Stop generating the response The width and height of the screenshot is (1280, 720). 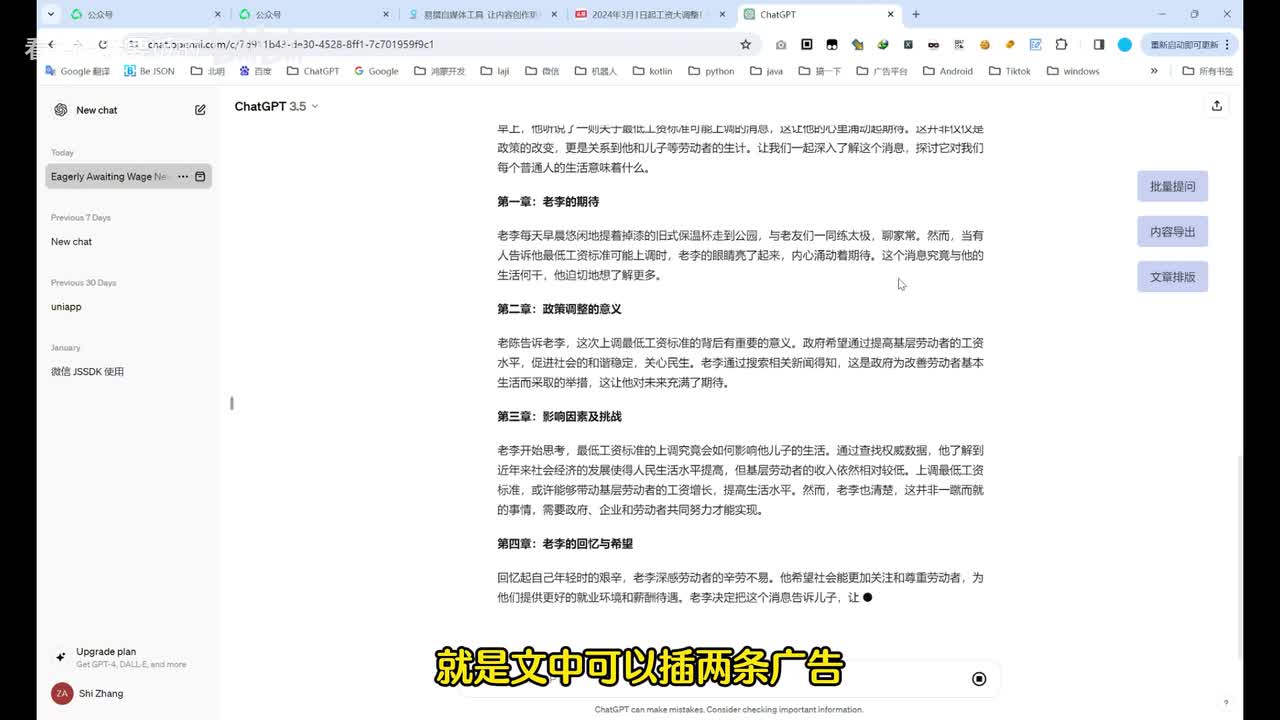[x=979, y=679]
